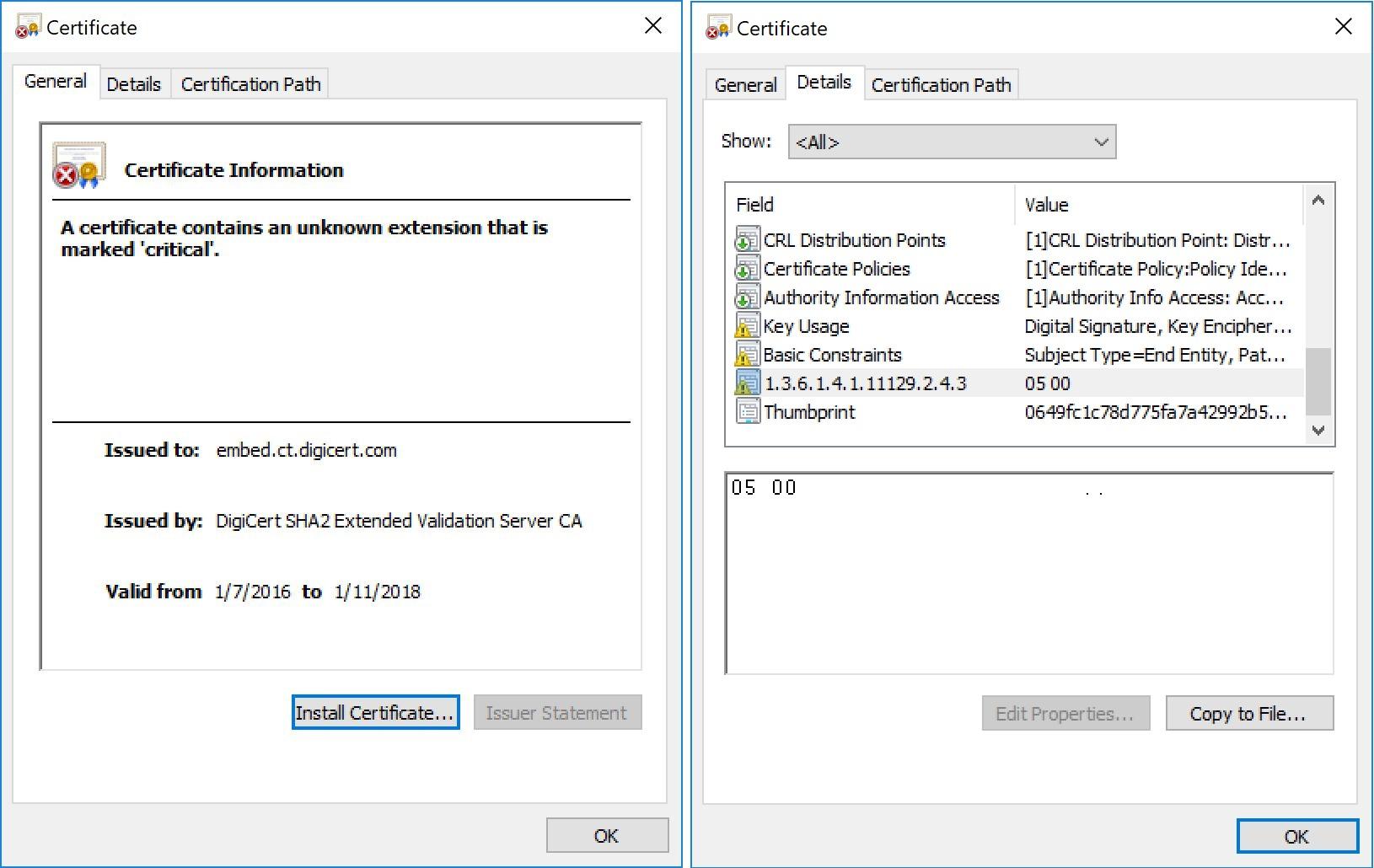Select the Basic Constraints field entry
Image resolution: width=1374 pixels, height=868 pixels.
coord(832,355)
